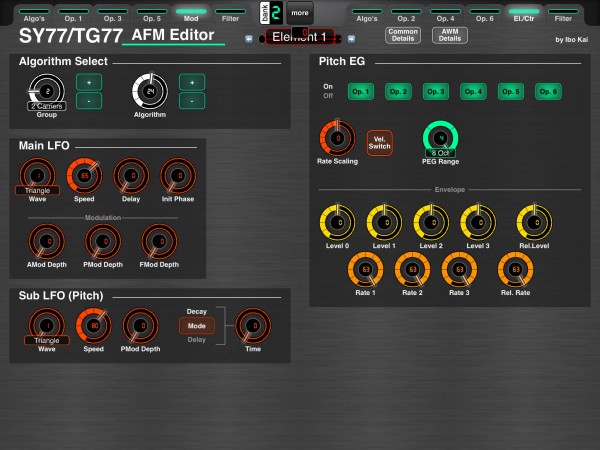Open the left Filter tab
Screen dimensions: 600x450
pos(230,15)
